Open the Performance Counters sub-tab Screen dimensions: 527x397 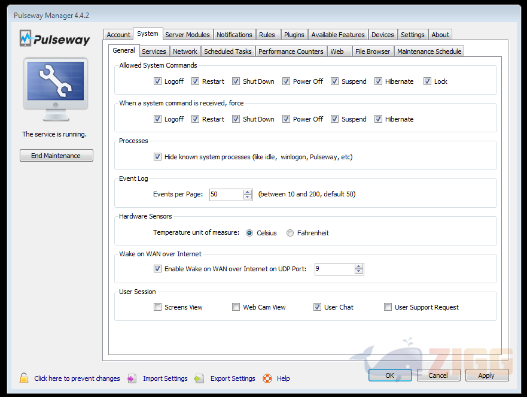[x=291, y=51]
